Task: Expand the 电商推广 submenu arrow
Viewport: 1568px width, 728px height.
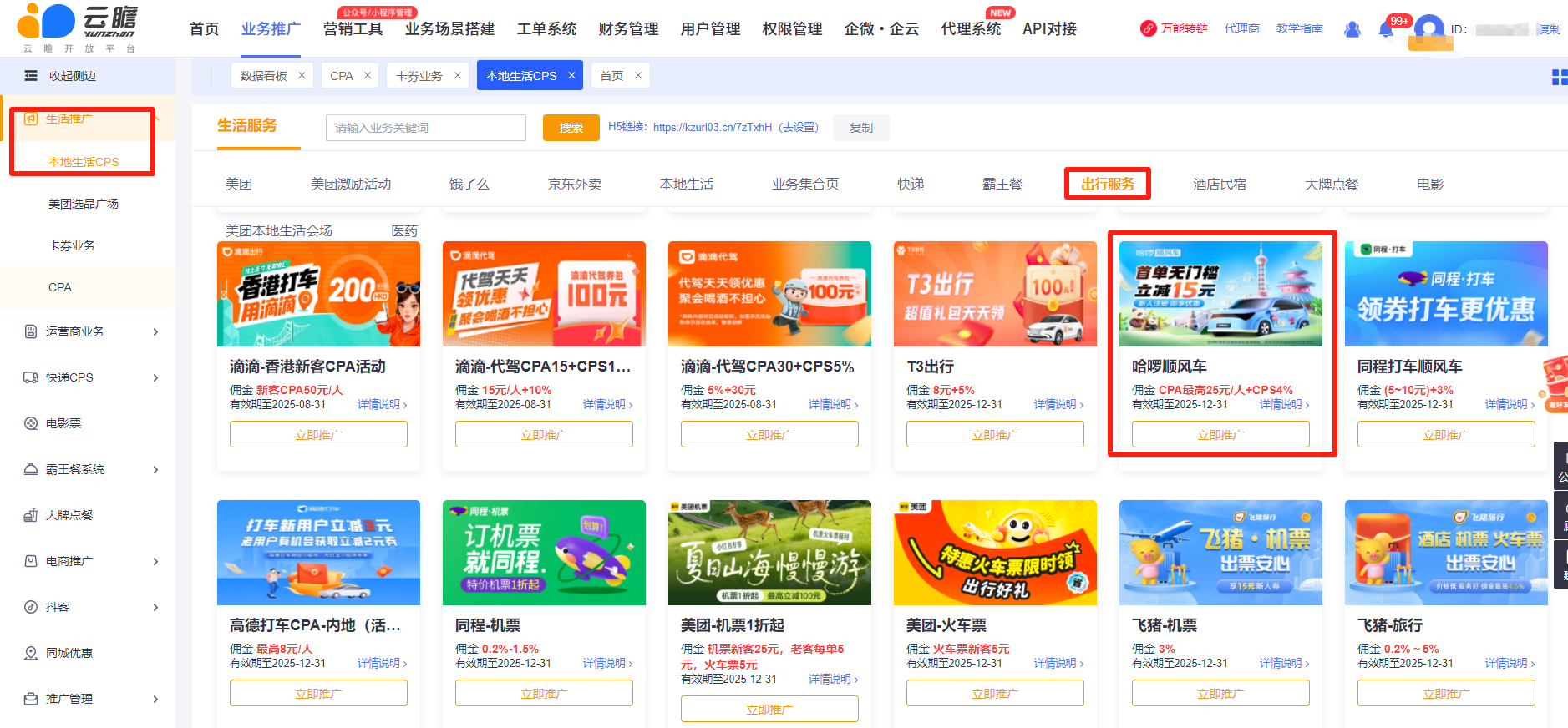Action: (155, 561)
